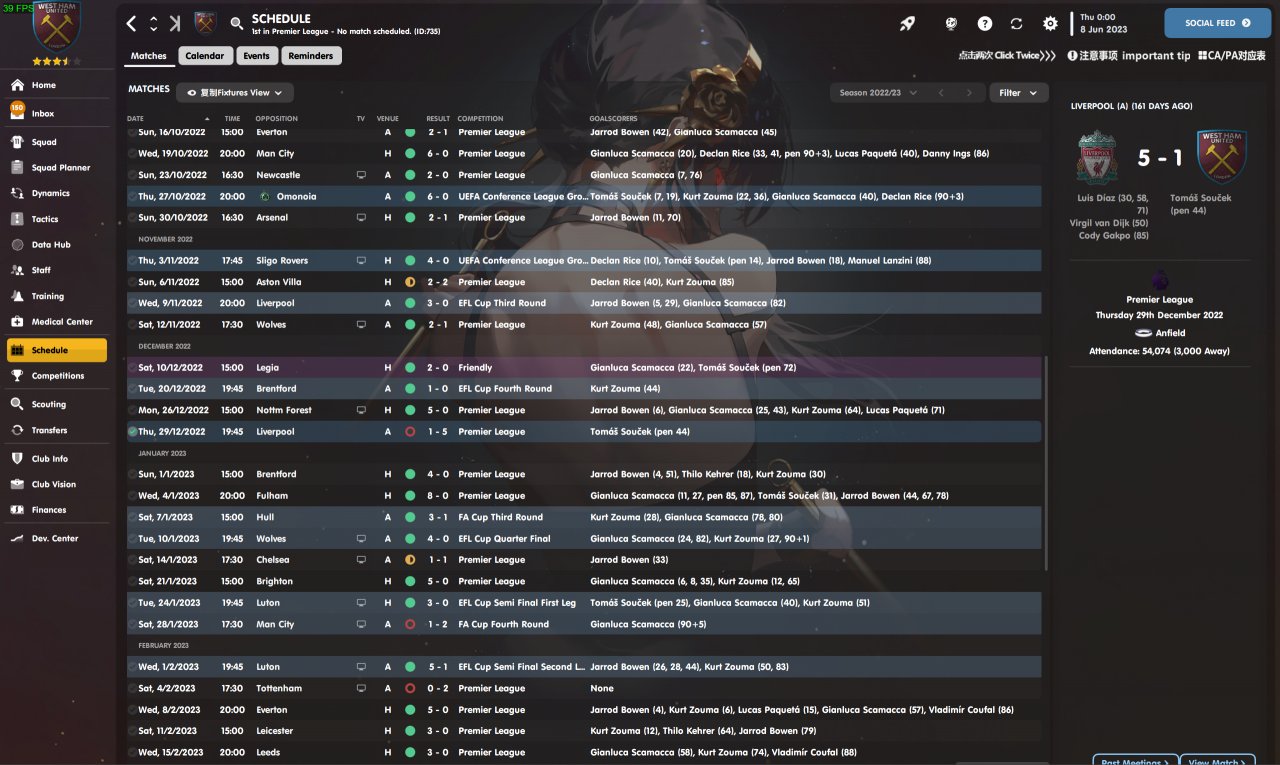Click the TV icon in the Newcastle row
Viewport: 1280px width, 765px height.
361,175
